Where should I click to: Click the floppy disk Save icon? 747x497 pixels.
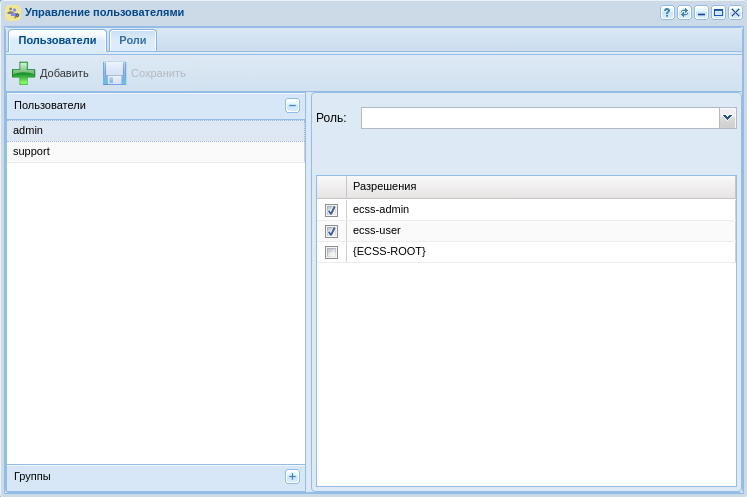point(114,73)
